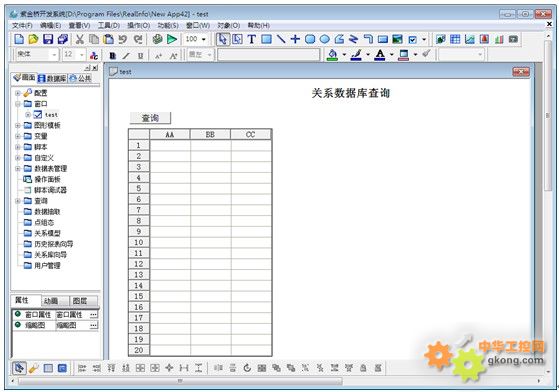
Task: Open the 文件(F) menu
Action: click(22, 26)
